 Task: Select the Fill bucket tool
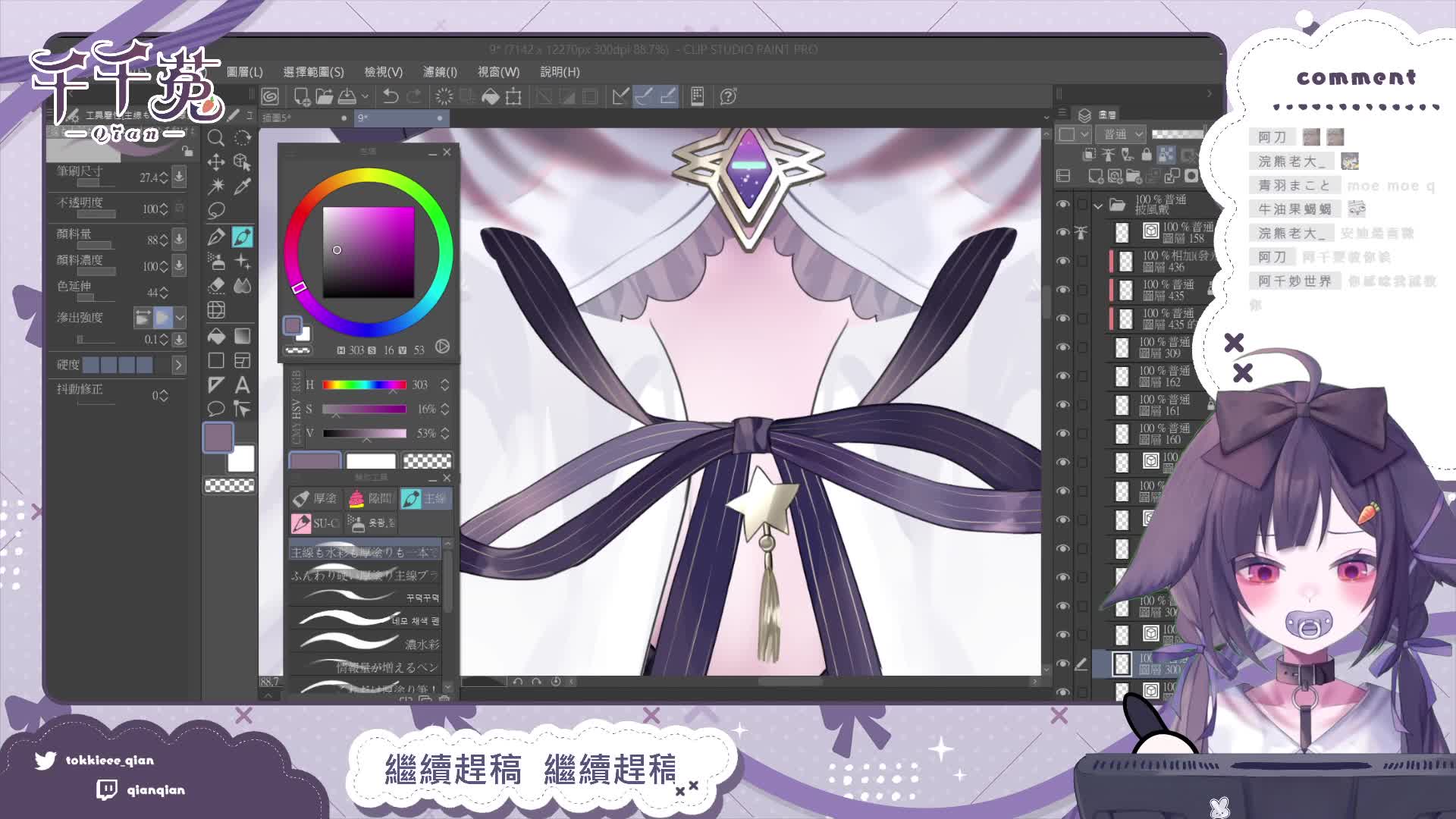(x=216, y=336)
